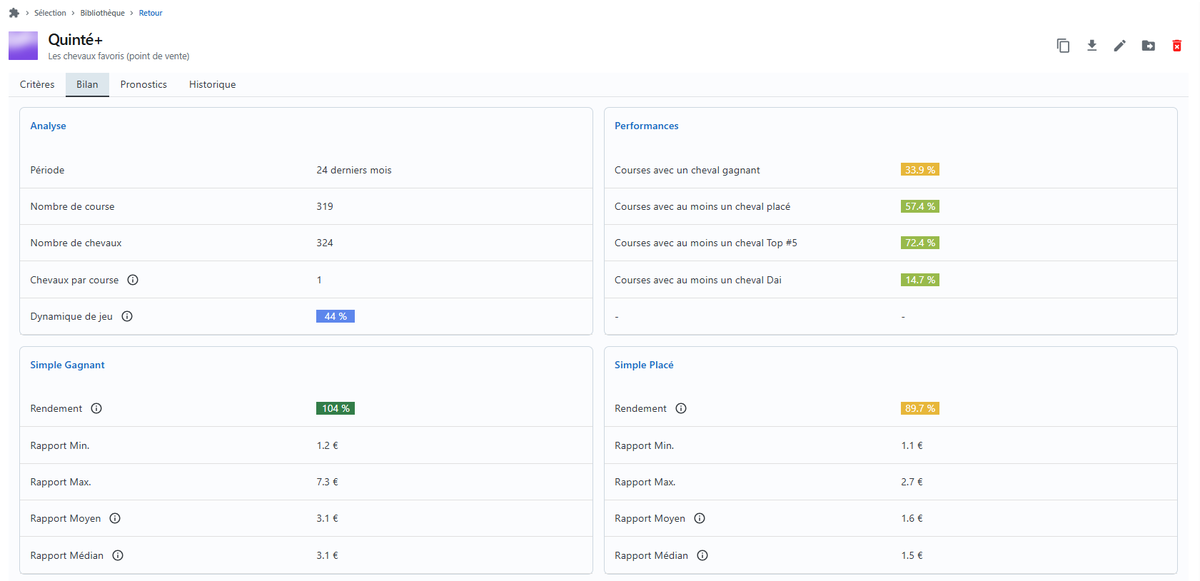Click the Rapport Max. value 2.7 €
The width and height of the screenshot is (1200, 581).
point(912,482)
